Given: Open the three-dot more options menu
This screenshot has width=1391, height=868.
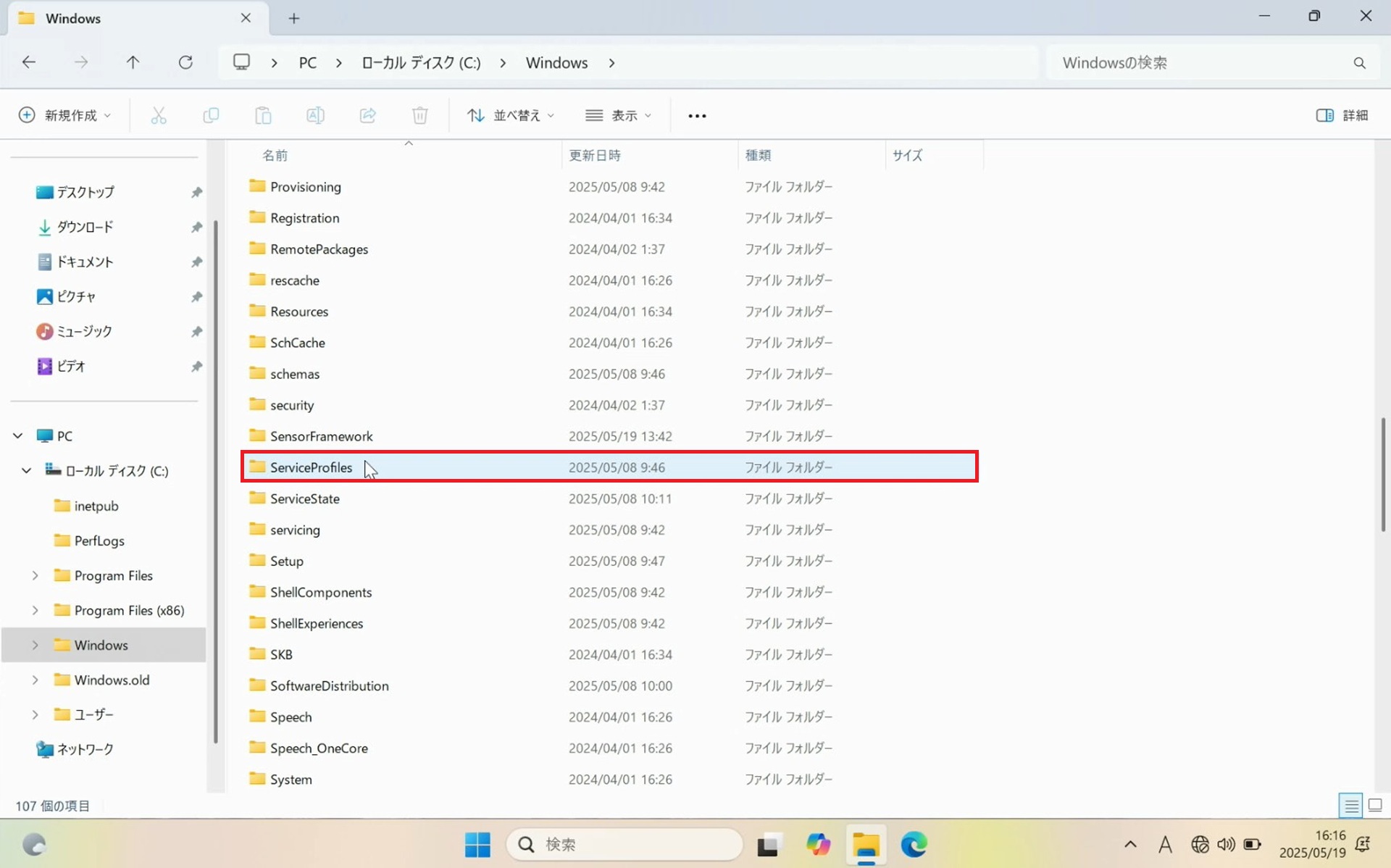Looking at the screenshot, I should [x=697, y=116].
